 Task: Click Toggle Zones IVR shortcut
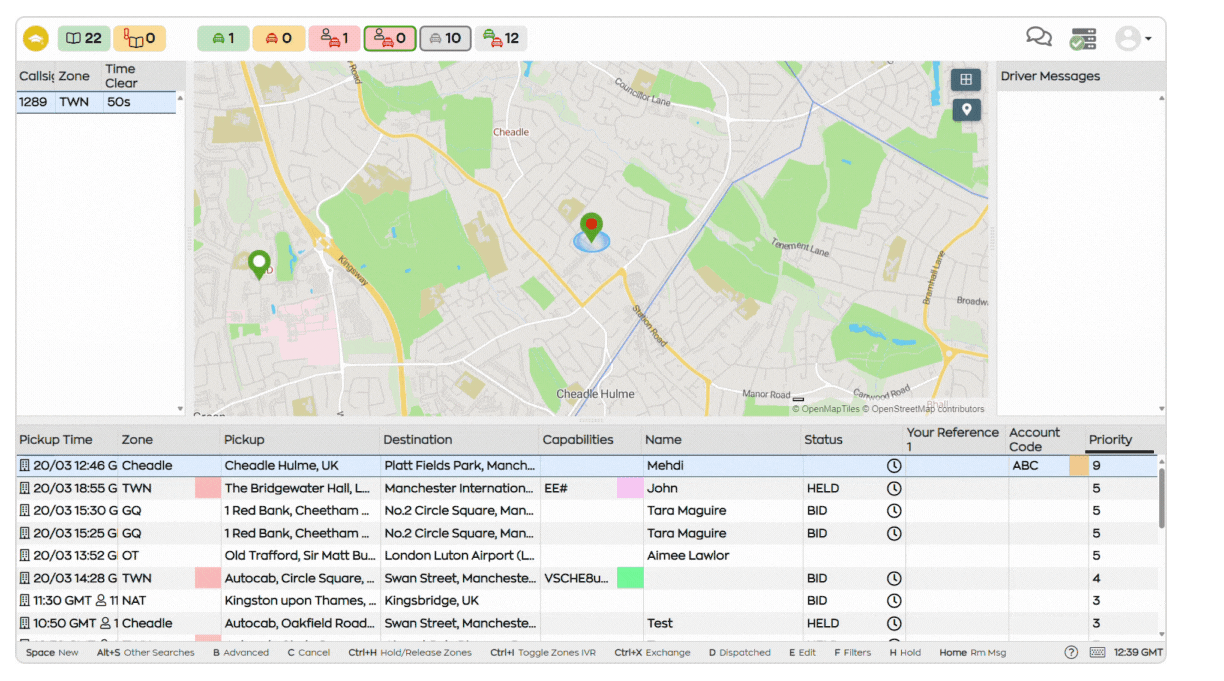pos(543,653)
